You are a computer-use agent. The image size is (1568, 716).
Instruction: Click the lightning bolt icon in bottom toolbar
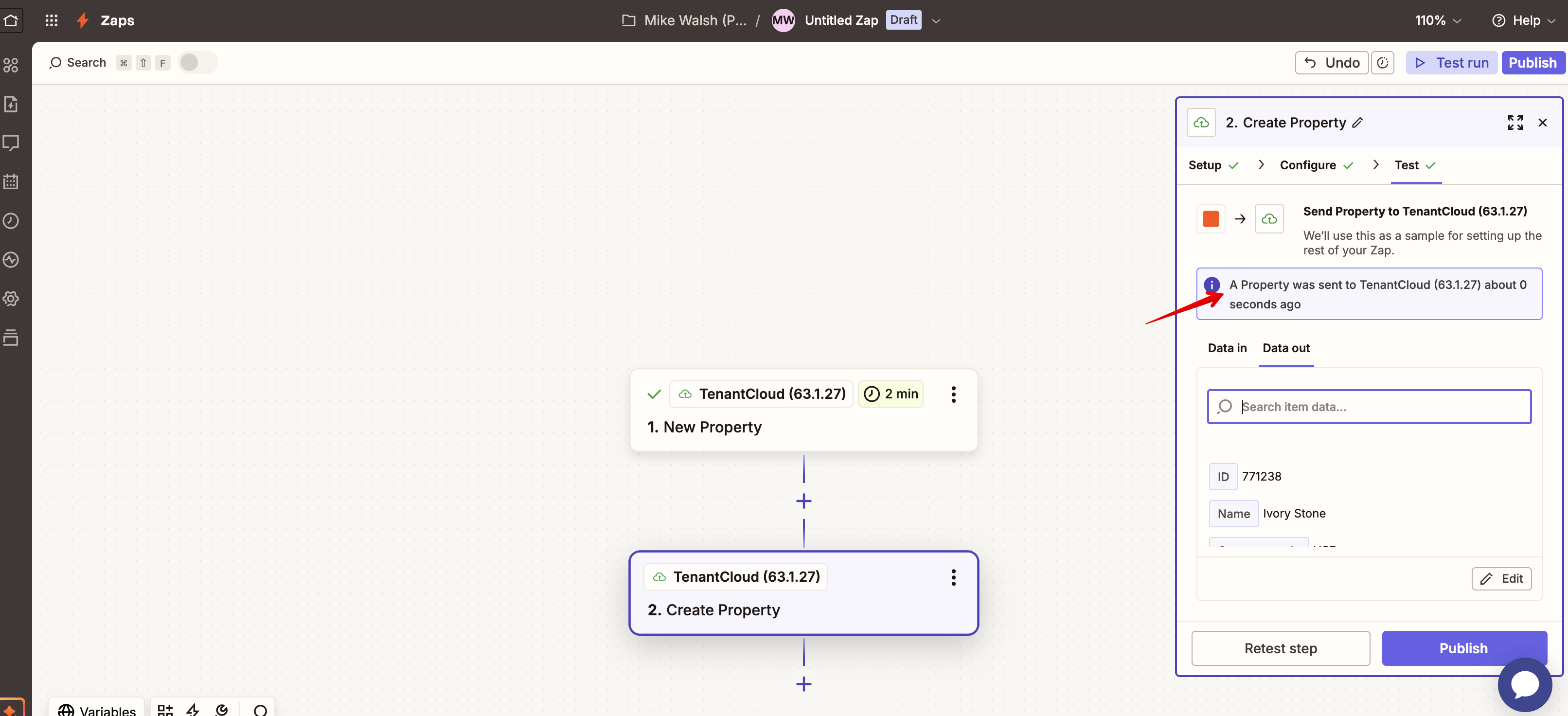(x=193, y=709)
